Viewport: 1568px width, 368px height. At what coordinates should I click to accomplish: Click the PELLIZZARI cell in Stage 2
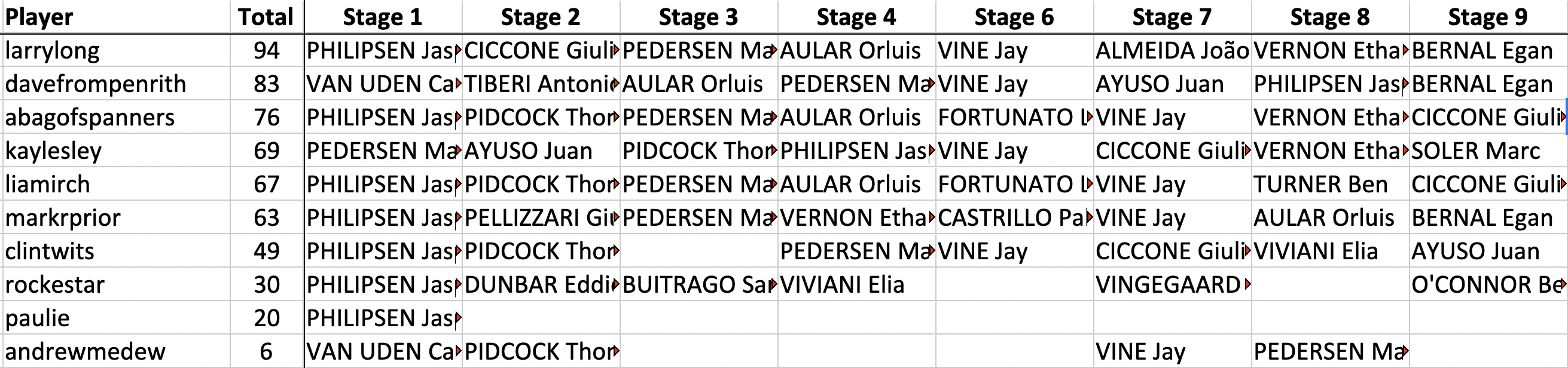[541, 218]
